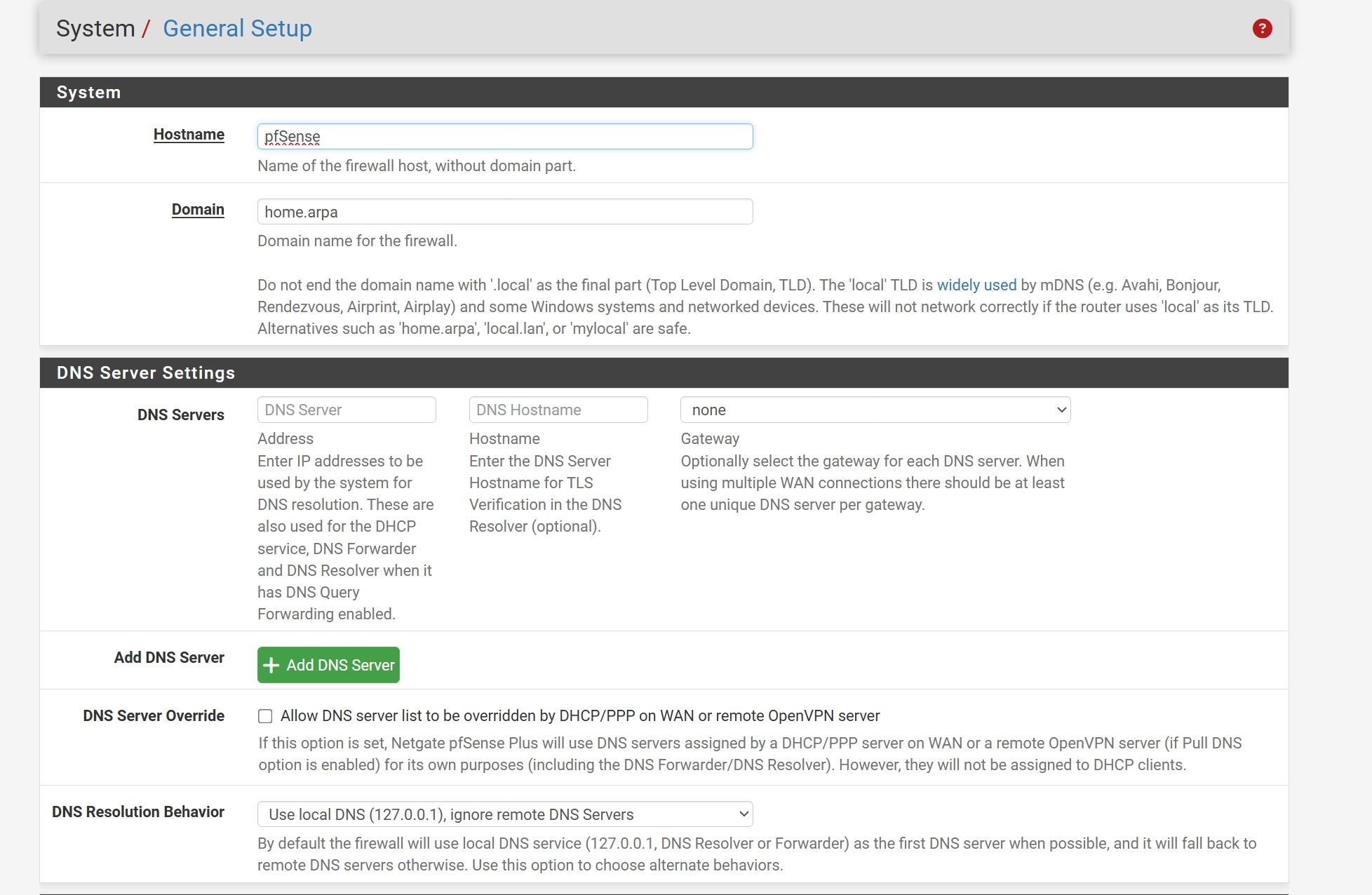The height and width of the screenshot is (895, 1372).
Task: Focus the Hostname input field
Action: point(504,136)
